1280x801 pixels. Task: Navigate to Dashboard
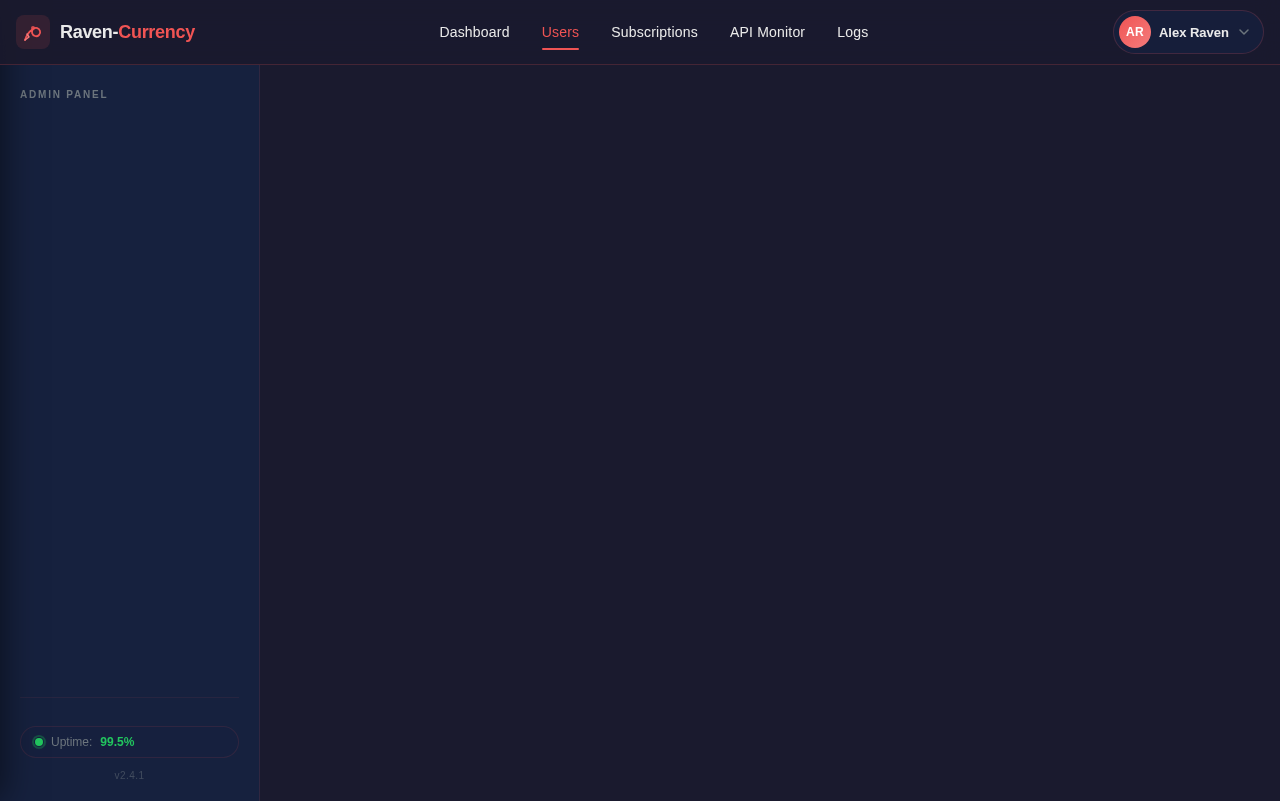coord(474,32)
